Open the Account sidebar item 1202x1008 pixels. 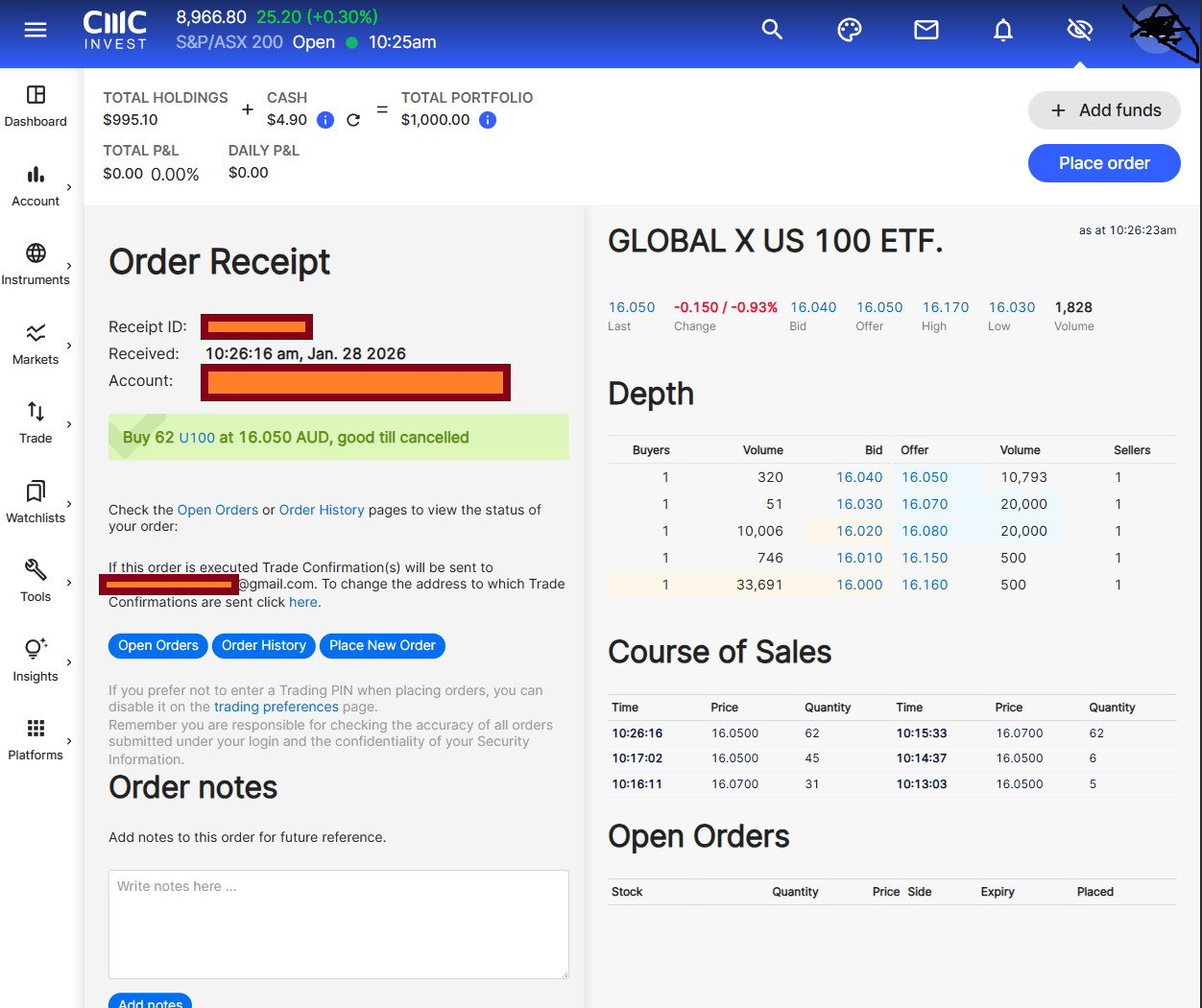click(x=36, y=186)
